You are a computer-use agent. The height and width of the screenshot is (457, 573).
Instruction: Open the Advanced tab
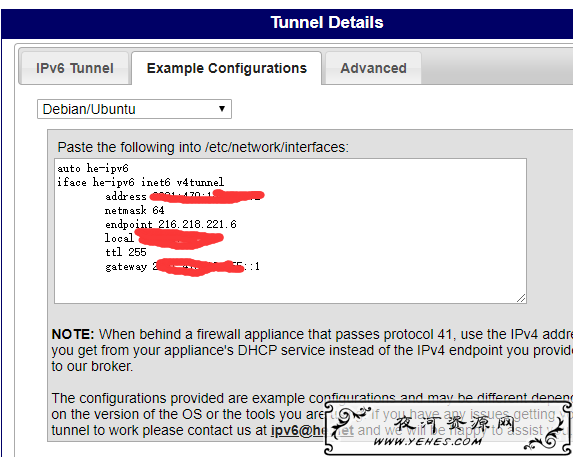click(x=373, y=68)
